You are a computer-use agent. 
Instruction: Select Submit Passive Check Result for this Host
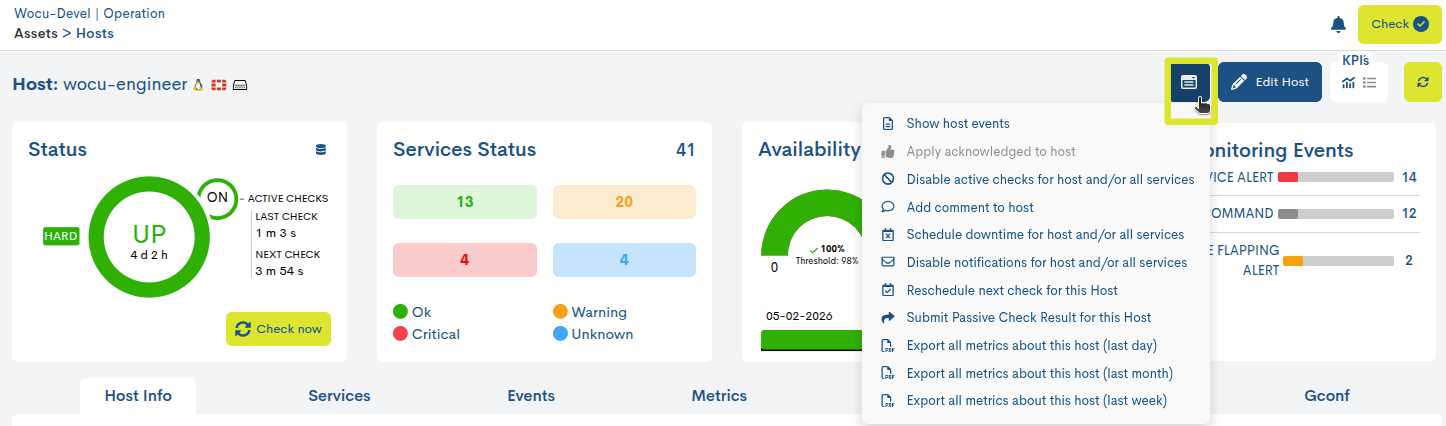[x=1029, y=318]
